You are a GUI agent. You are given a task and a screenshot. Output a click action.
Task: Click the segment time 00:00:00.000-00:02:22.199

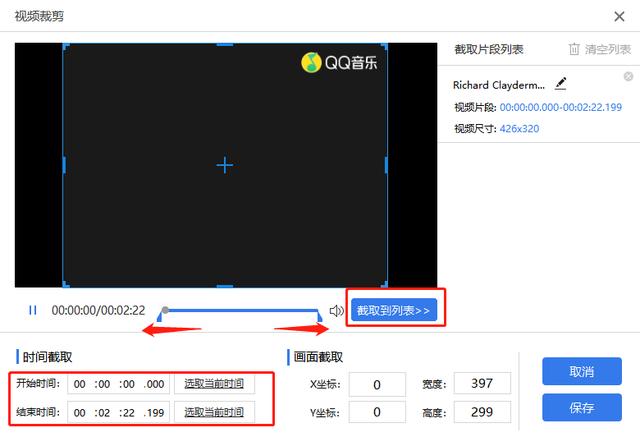[x=561, y=107]
